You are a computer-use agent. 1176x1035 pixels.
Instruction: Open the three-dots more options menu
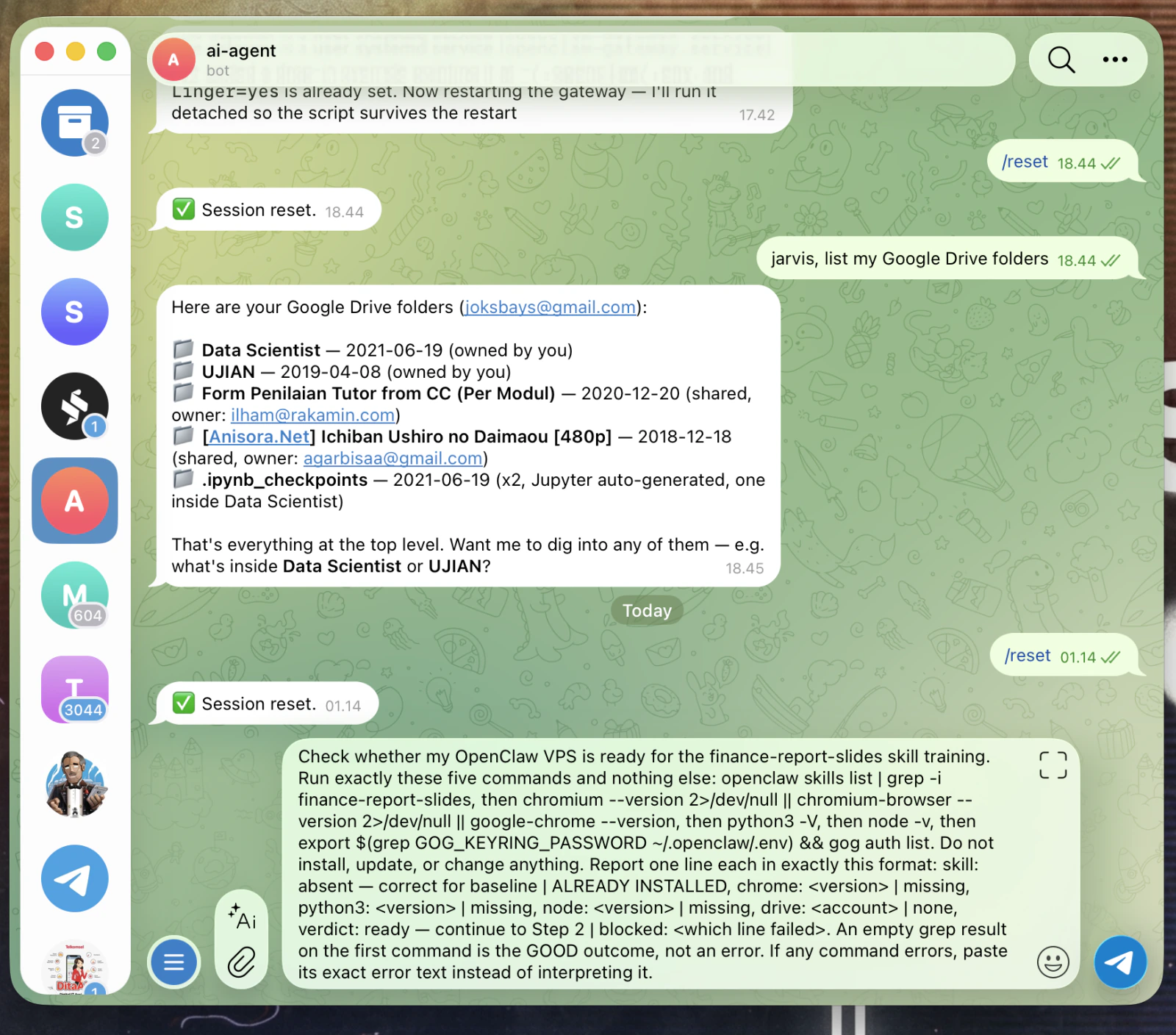1115,60
